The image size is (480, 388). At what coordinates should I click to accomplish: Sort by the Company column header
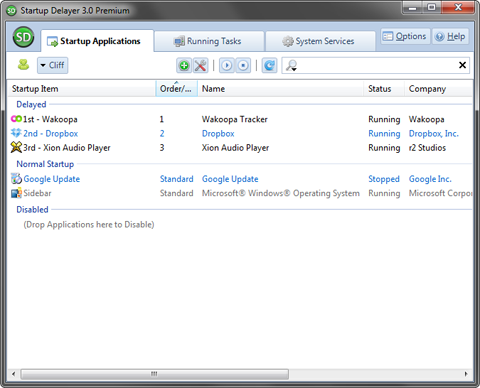click(439, 89)
